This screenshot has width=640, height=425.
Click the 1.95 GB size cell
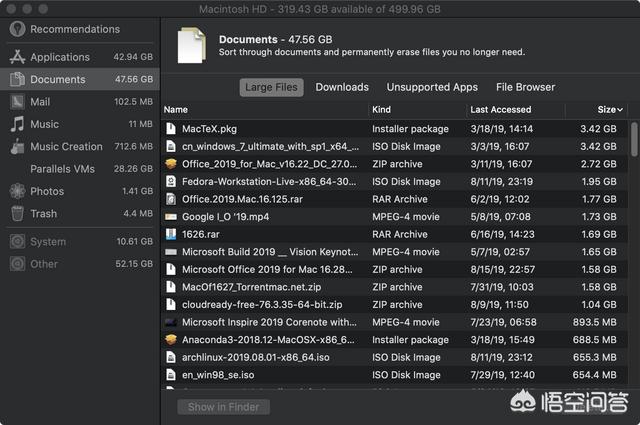point(599,182)
